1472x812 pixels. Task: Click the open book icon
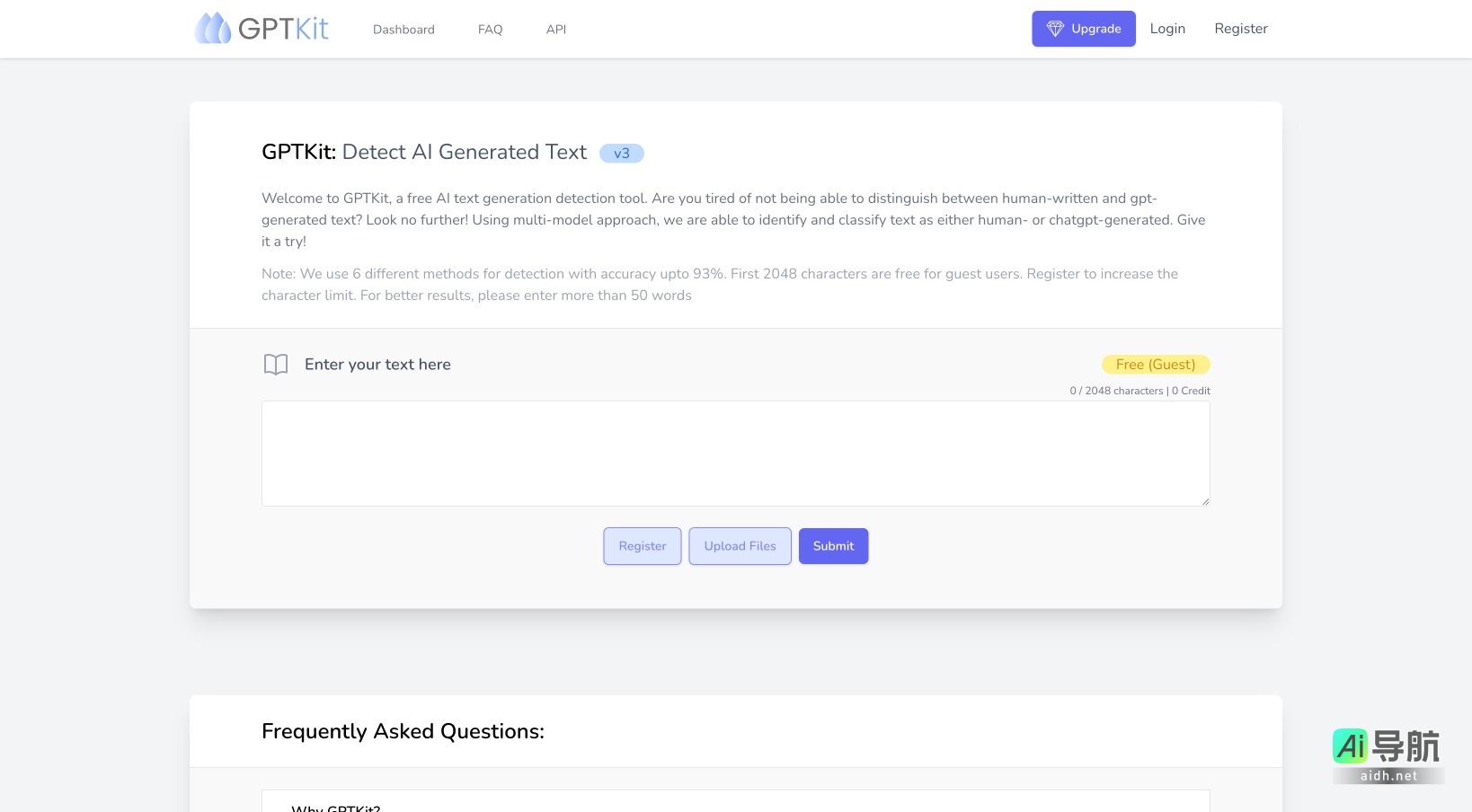pyautogui.click(x=276, y=365)
